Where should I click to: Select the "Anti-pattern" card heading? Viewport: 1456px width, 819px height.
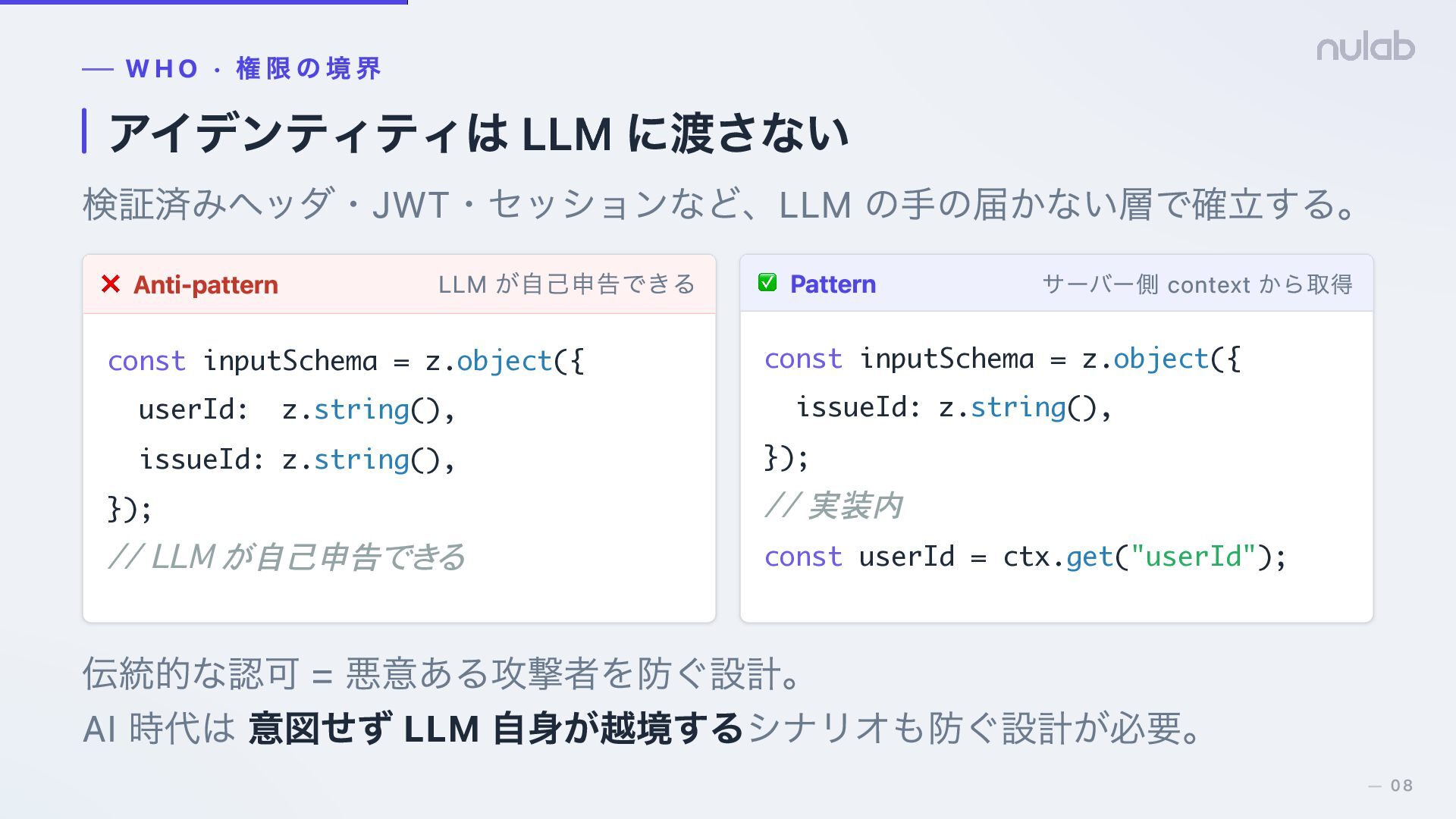point(206,285)
